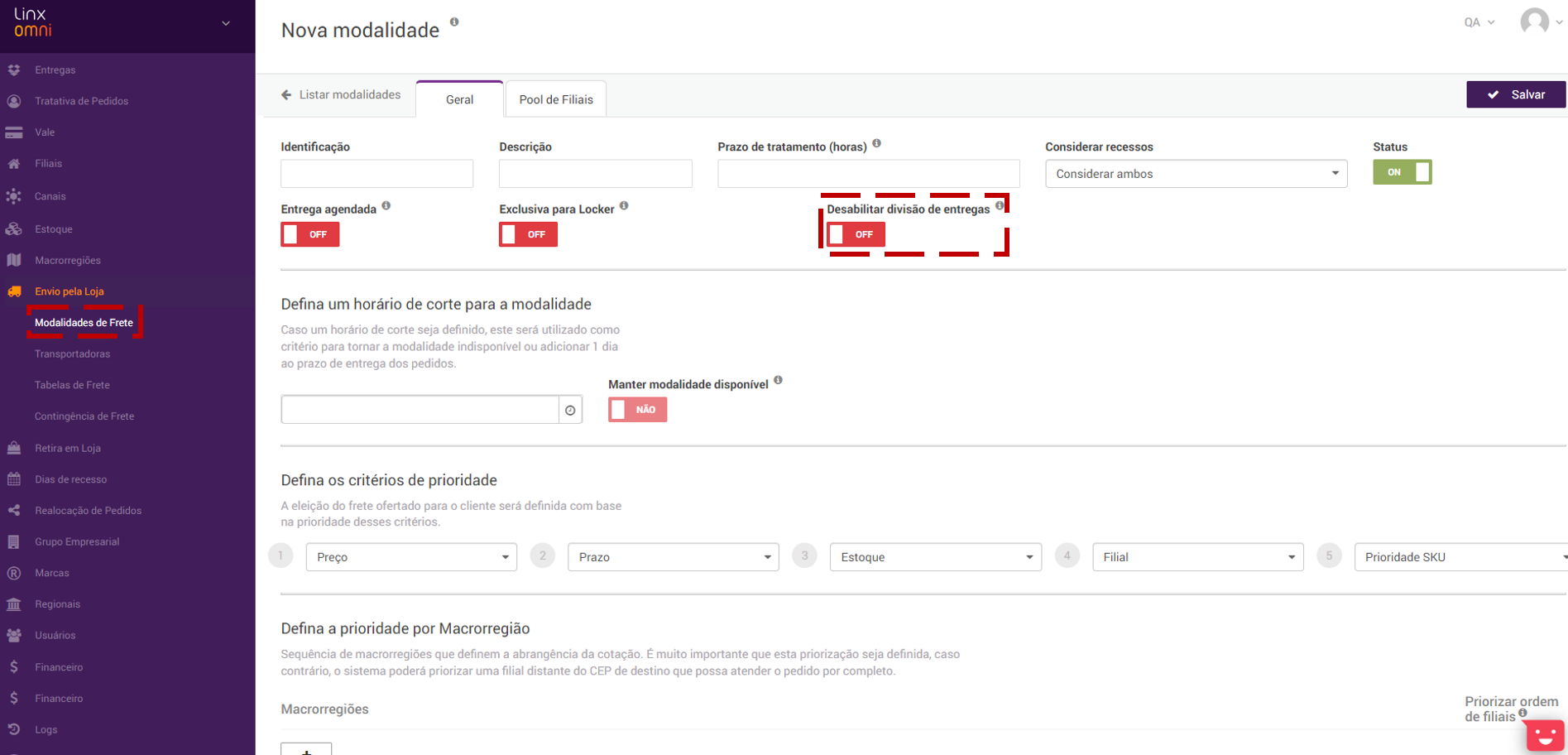
Task: Click info icon next to Exclusiva para Locker
Action: (x=624, y=206)
